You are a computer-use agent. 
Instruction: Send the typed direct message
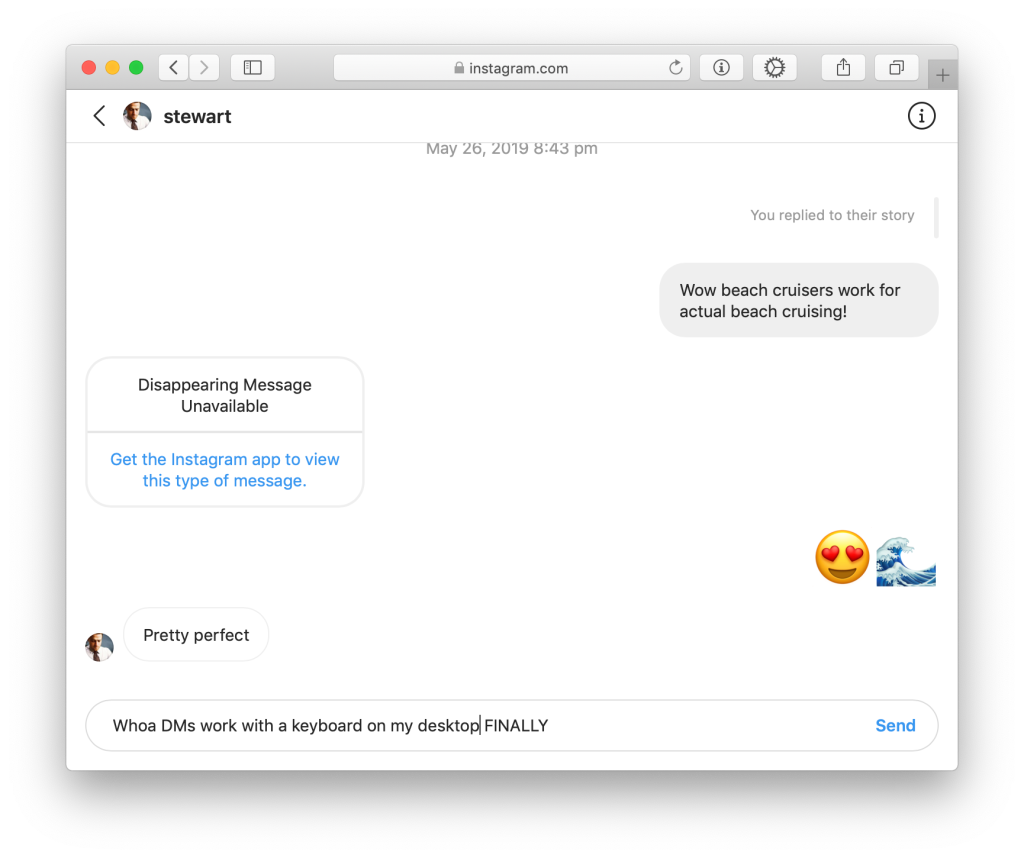pos(895,725)
